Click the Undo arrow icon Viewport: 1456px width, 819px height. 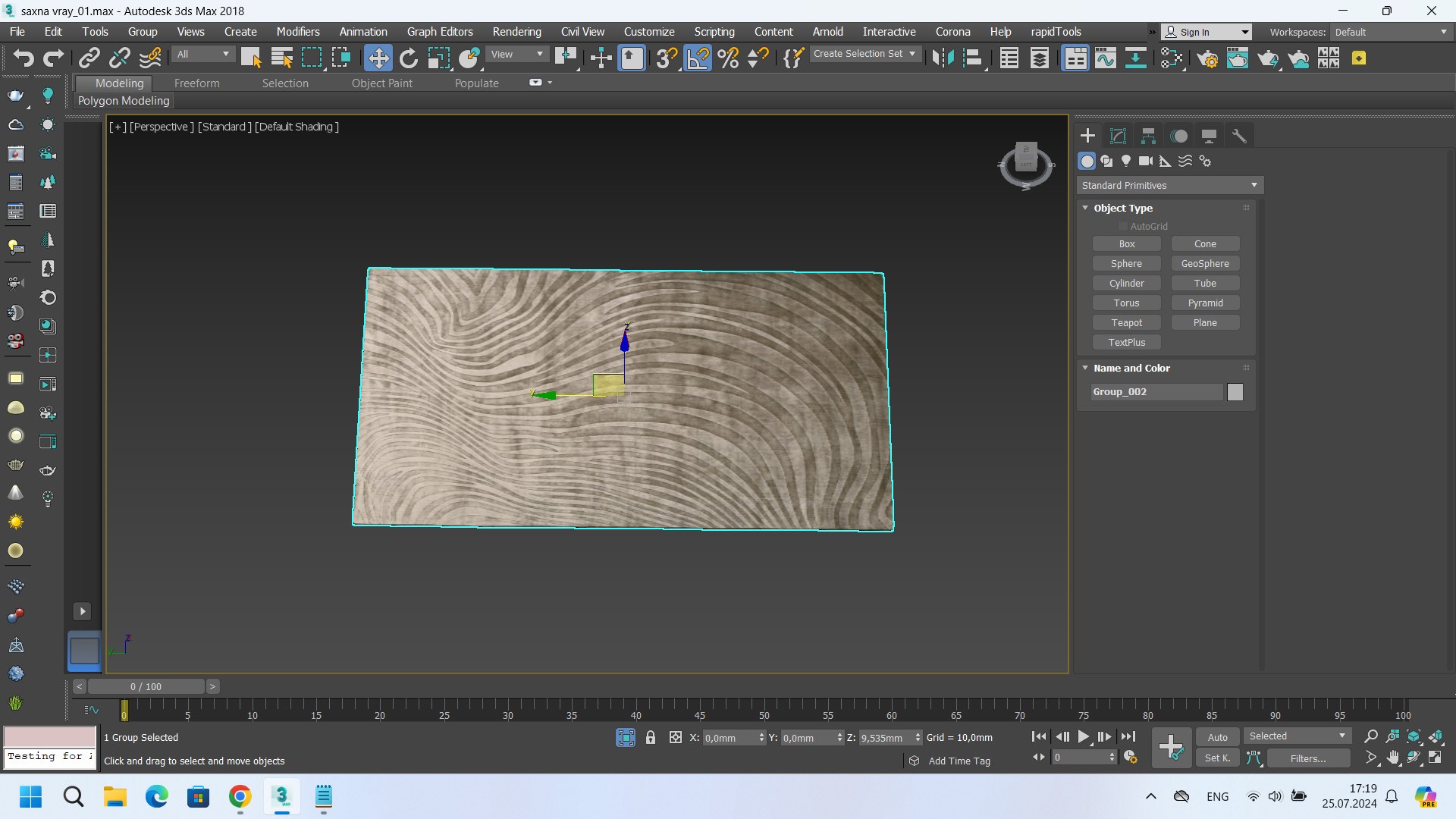[24, 58]
